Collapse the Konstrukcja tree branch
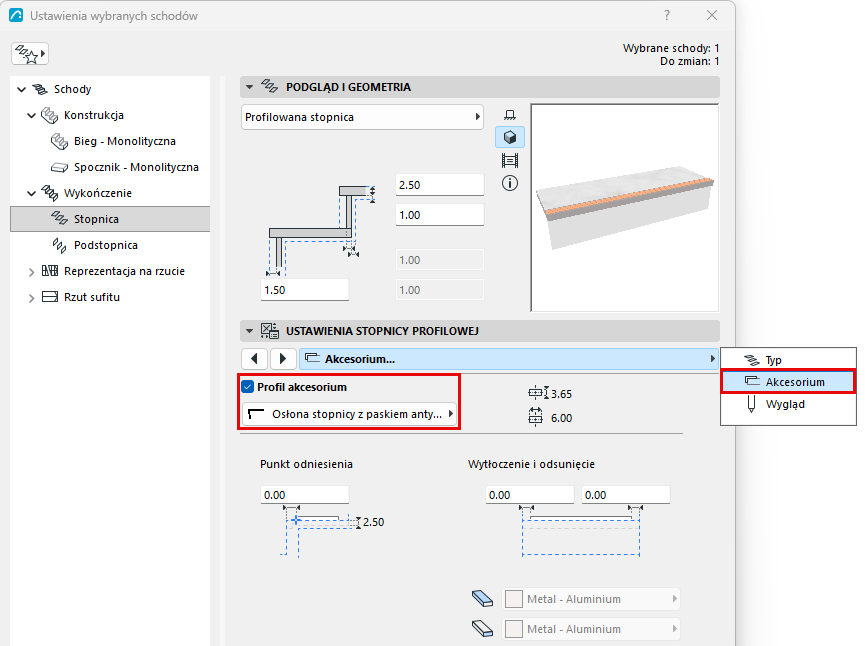The image size is (865, 646). [31, 115]
